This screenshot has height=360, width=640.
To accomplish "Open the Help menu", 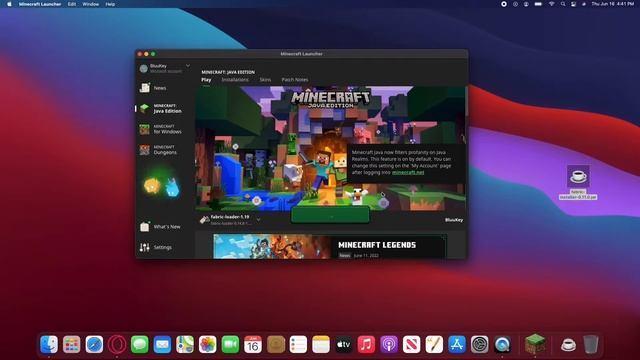I will (x=110, y=4).
